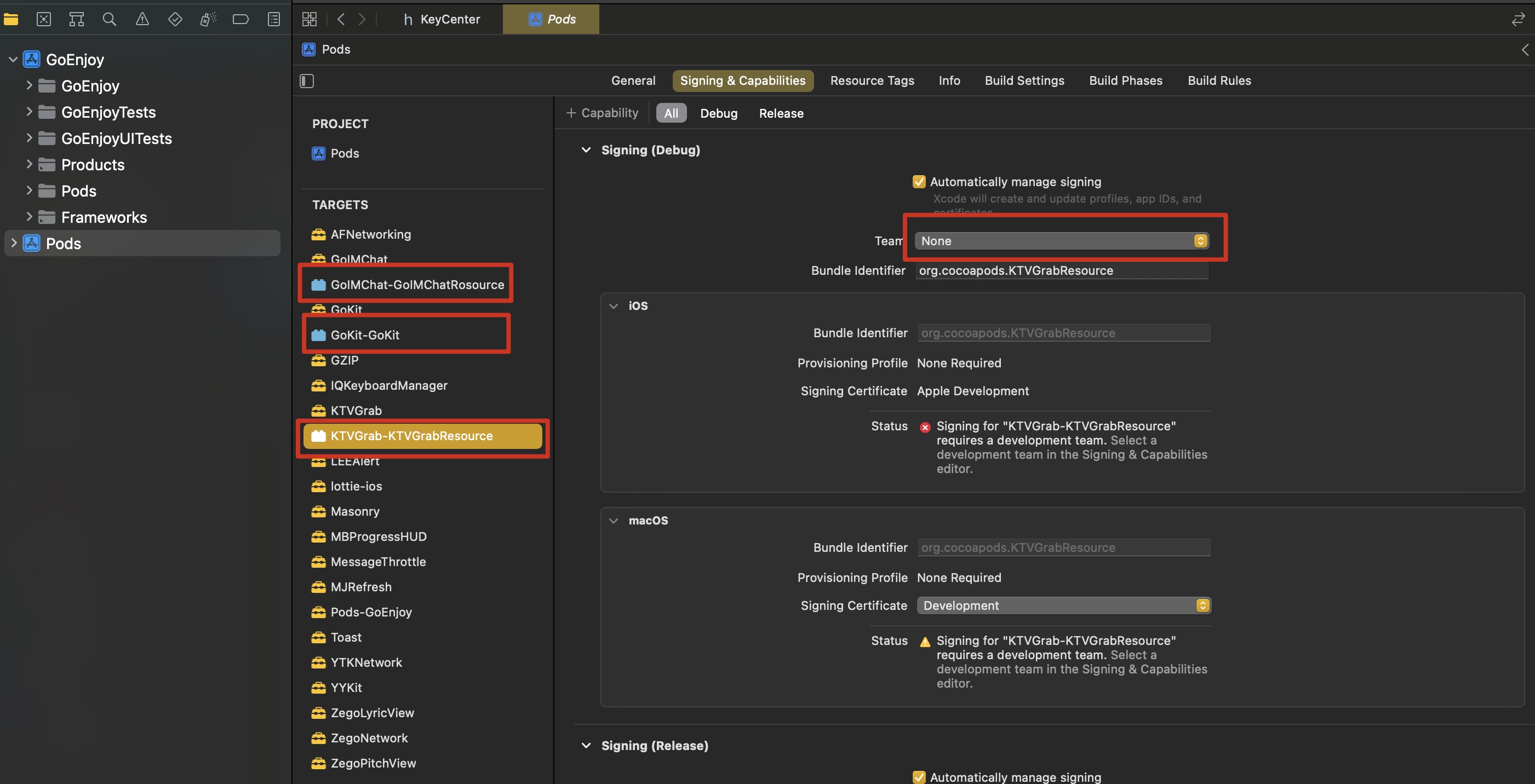Image resolution: width=1535 pixels, height=784 pixels.
Task: Go back with the left arrow
Action: tap(341, 19)
